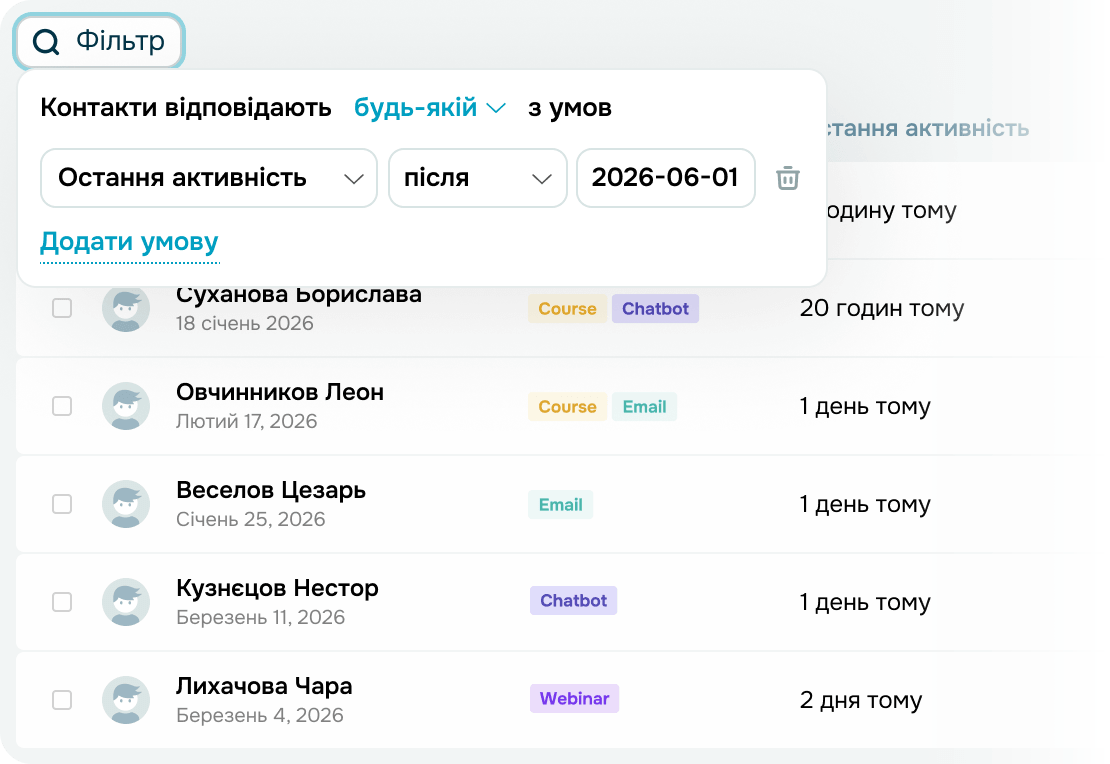Edit the 2026-06-01 date field

tap(665, 178)
